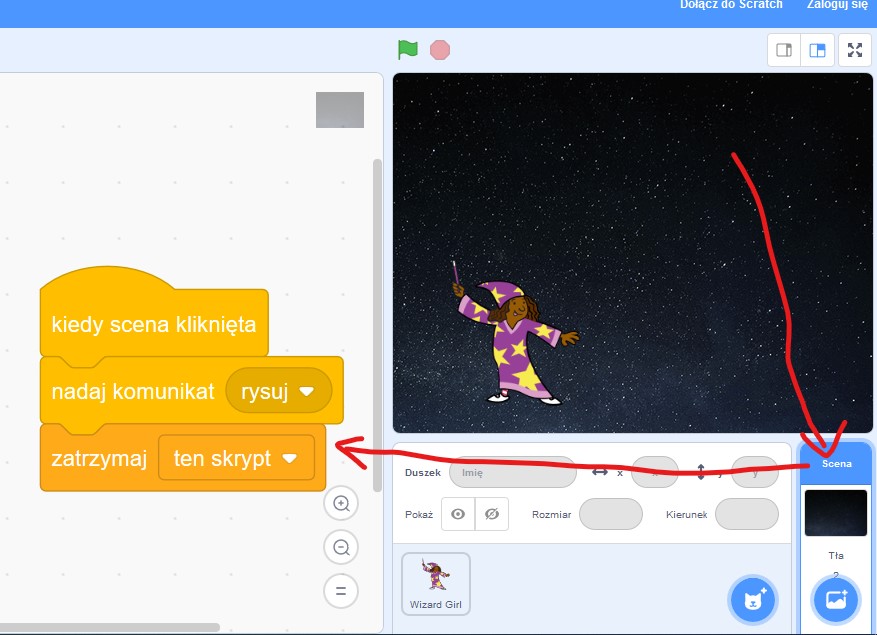Screen dimensions: 877x635
Task: Enter full screen stage mode
Action: click(x=854, y=50)
